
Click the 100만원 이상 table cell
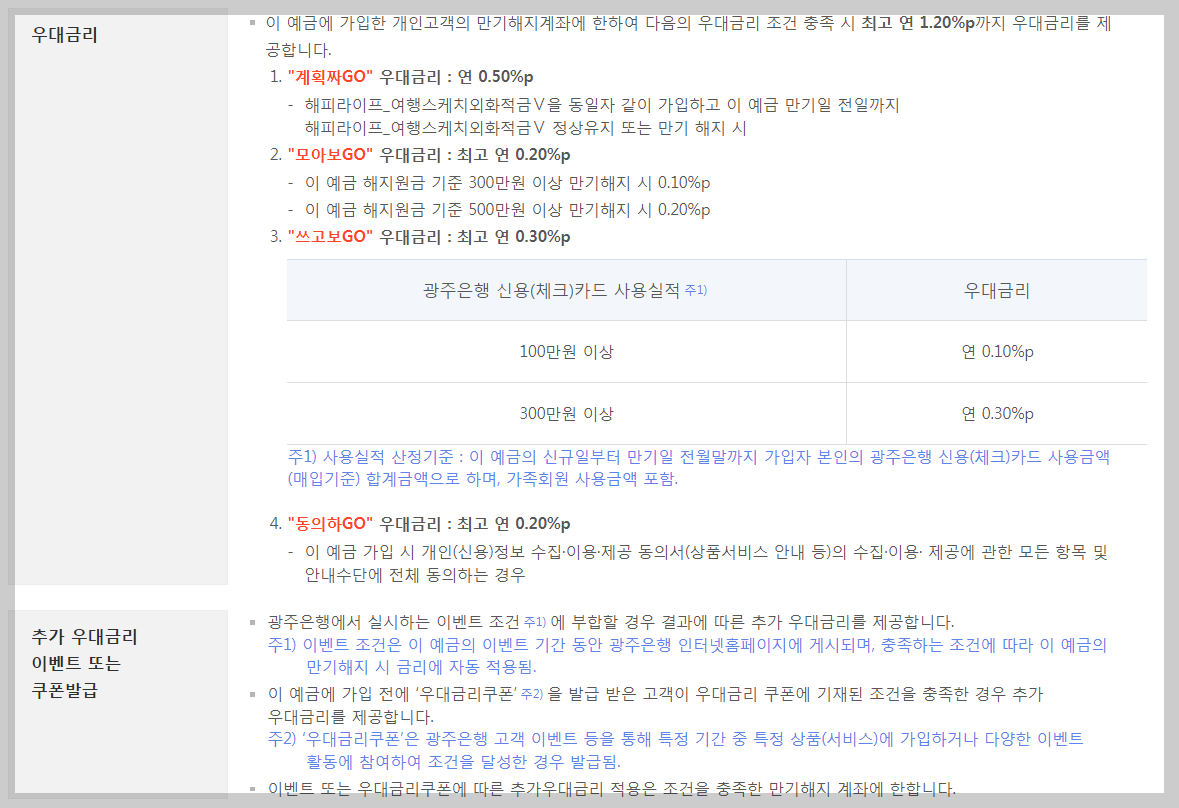(x=566, y=352)
